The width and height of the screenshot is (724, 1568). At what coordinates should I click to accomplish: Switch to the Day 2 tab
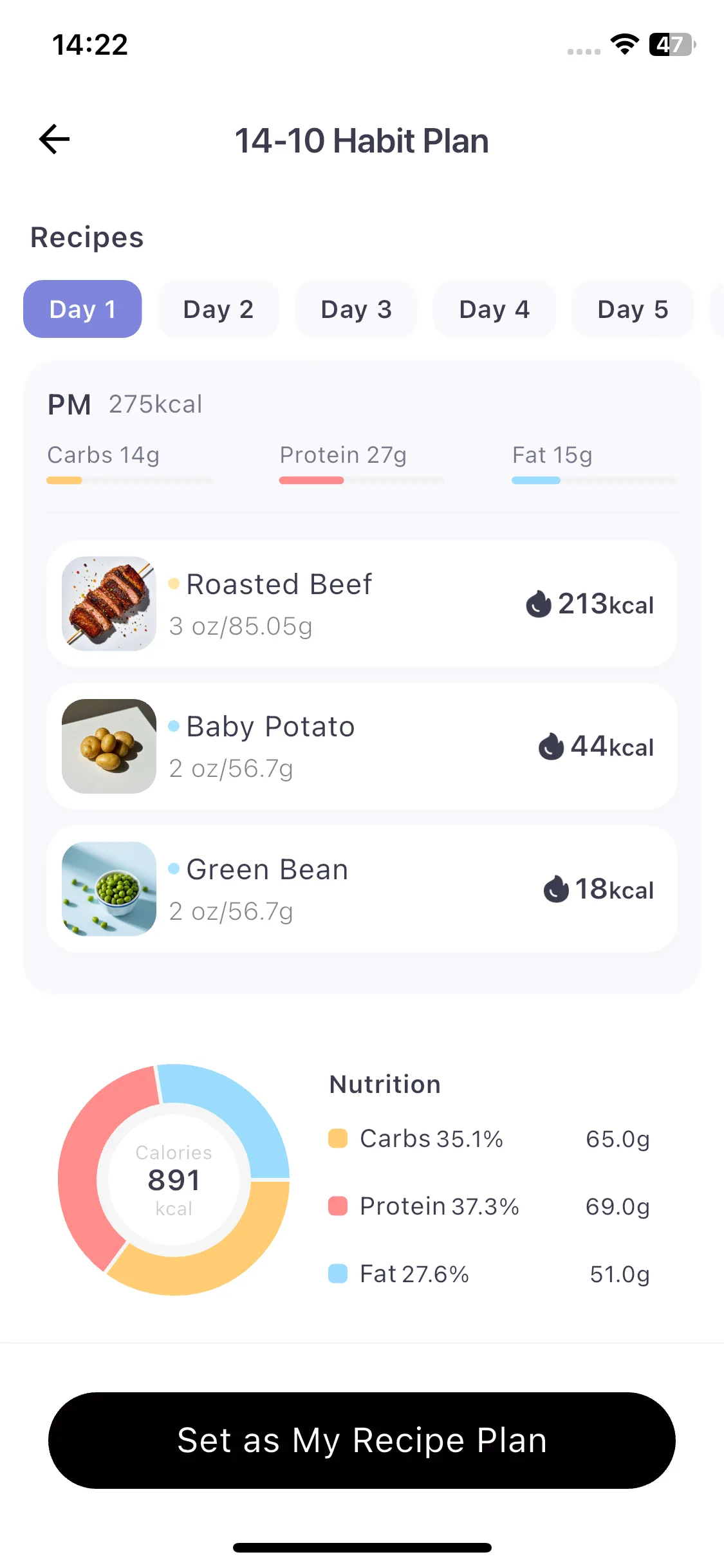pos(218,309)
